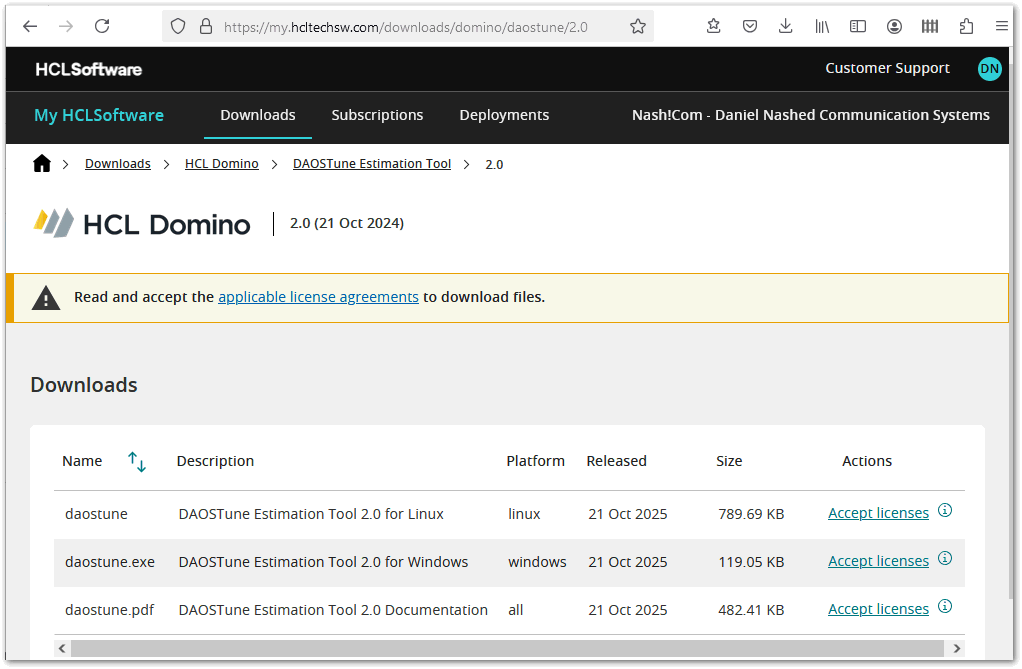The height and width of the screenshot is (669, 1022).
Task: Accept licenses for daostune.exe file
Action: pos(878,561)
